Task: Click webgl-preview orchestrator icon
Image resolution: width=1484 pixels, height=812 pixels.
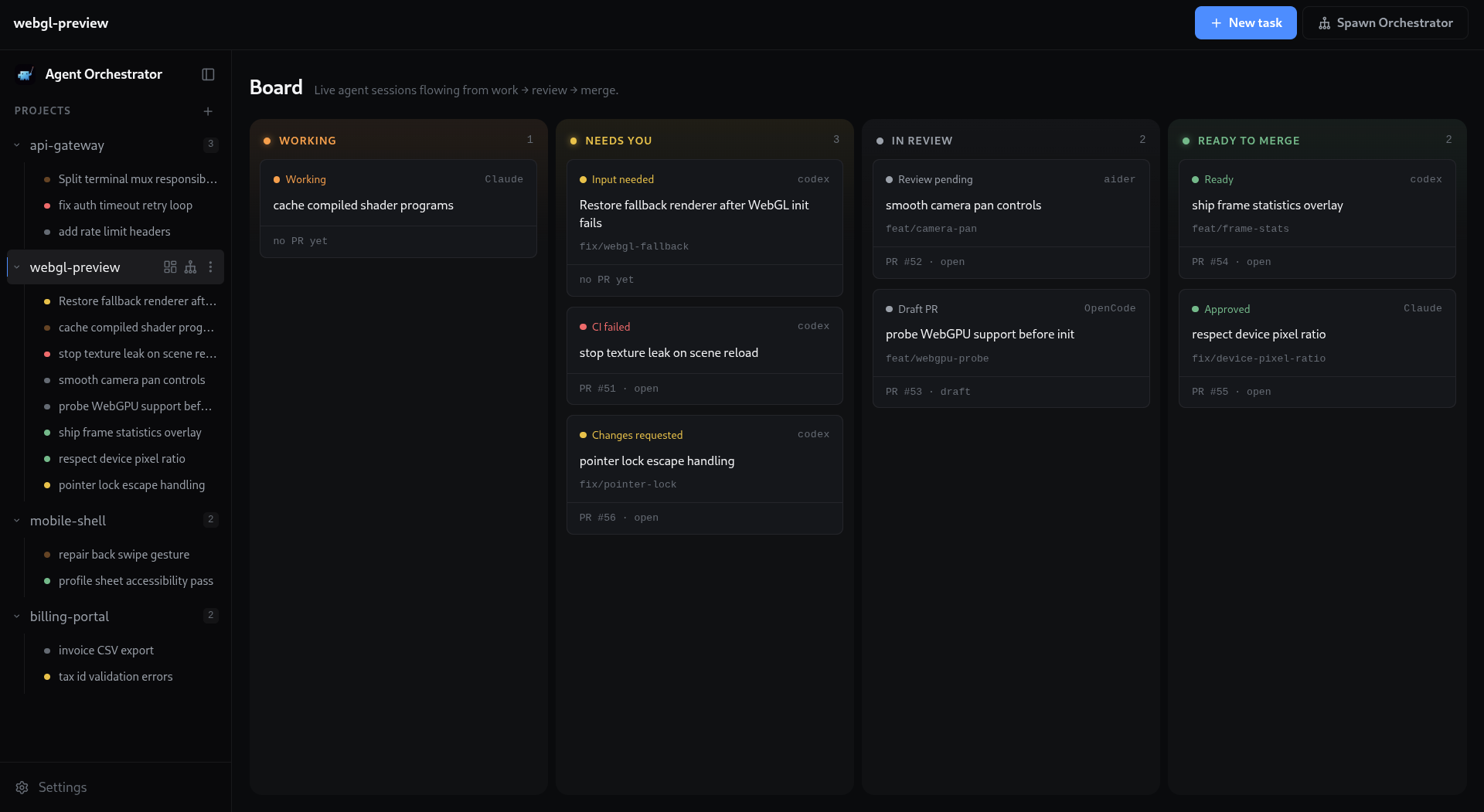Action: [x=190, y=267]
